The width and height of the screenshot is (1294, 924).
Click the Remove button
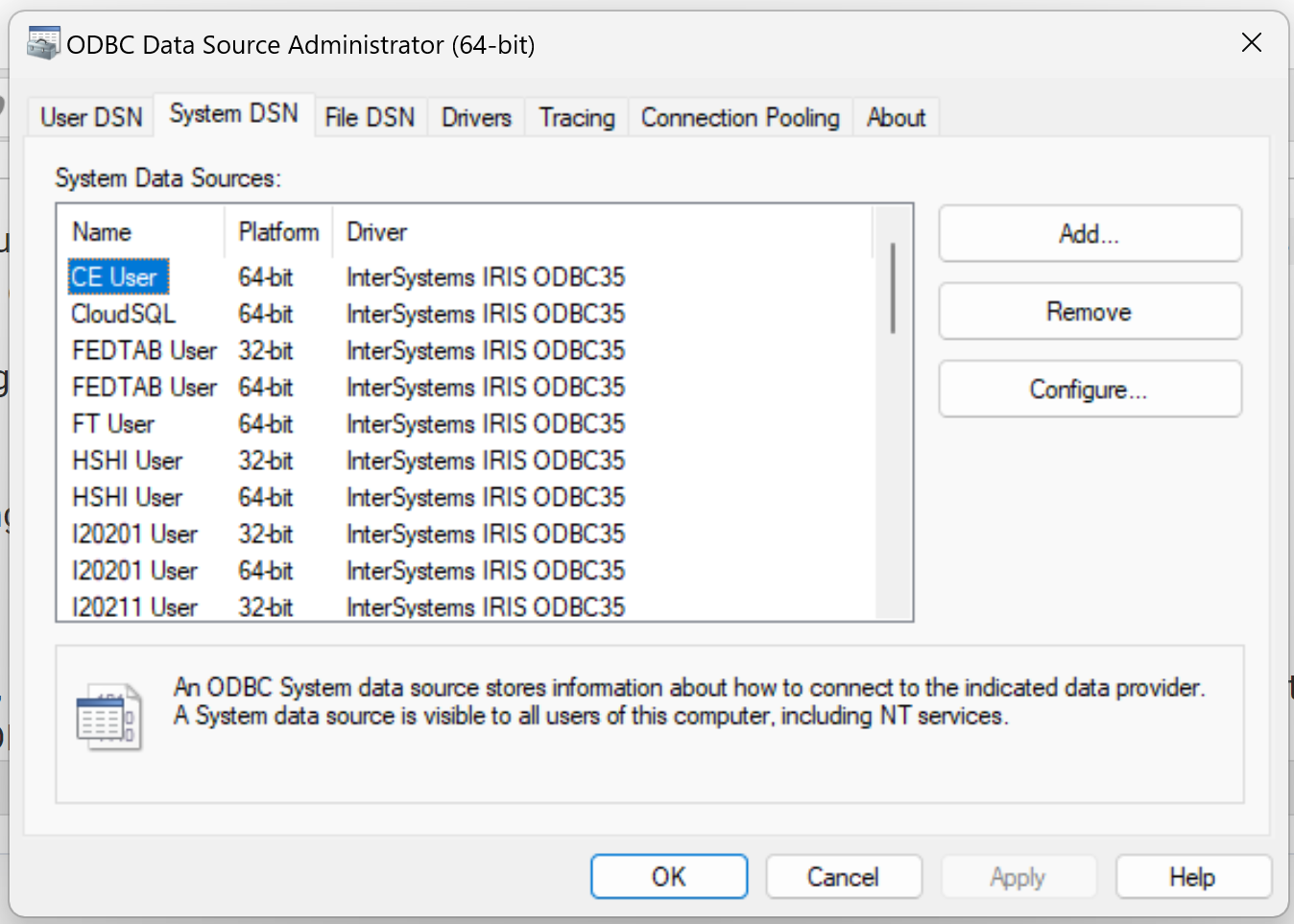(1090, 312)
